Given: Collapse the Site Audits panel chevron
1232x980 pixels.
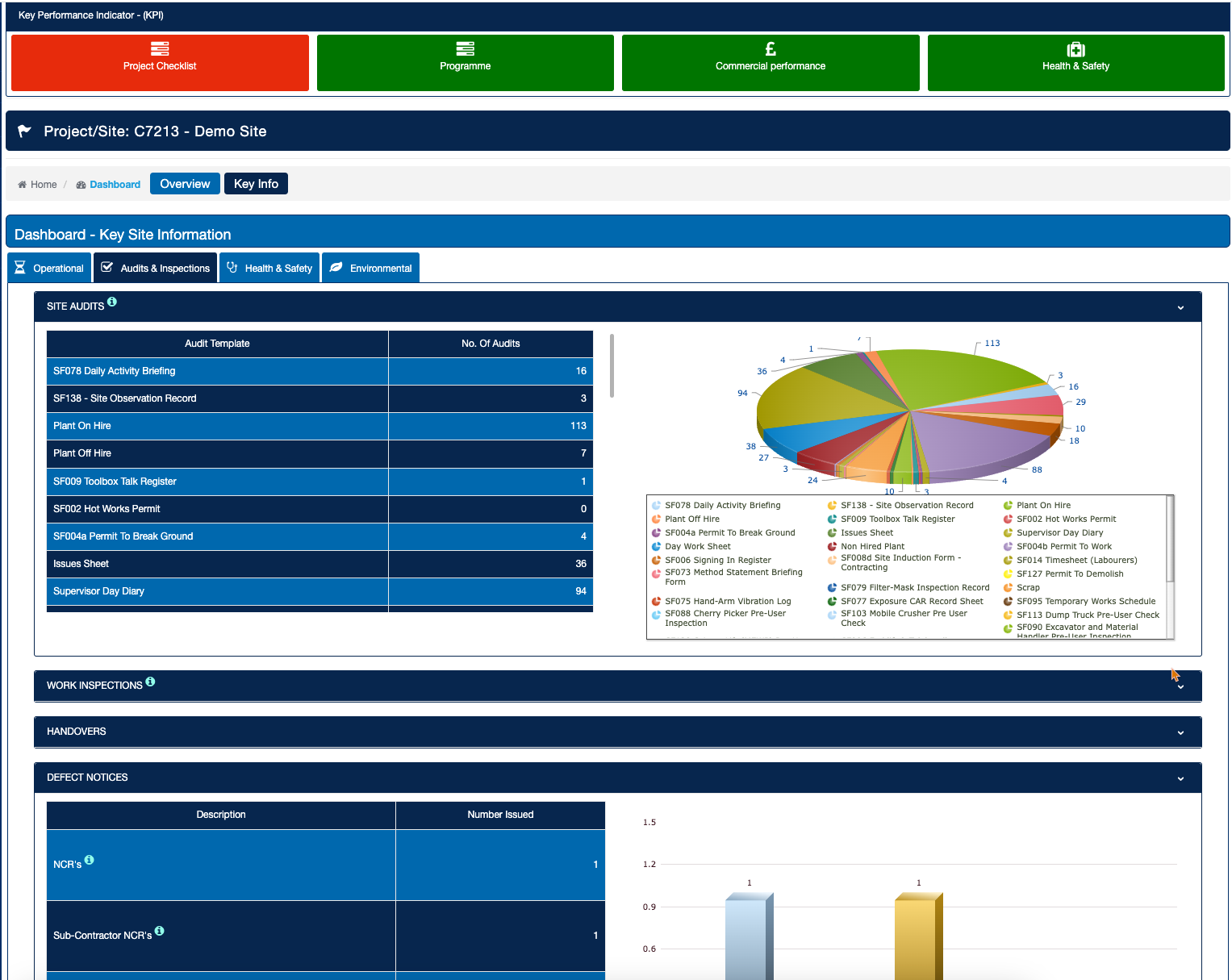Looking at the screenshot, I should 1180,307.
